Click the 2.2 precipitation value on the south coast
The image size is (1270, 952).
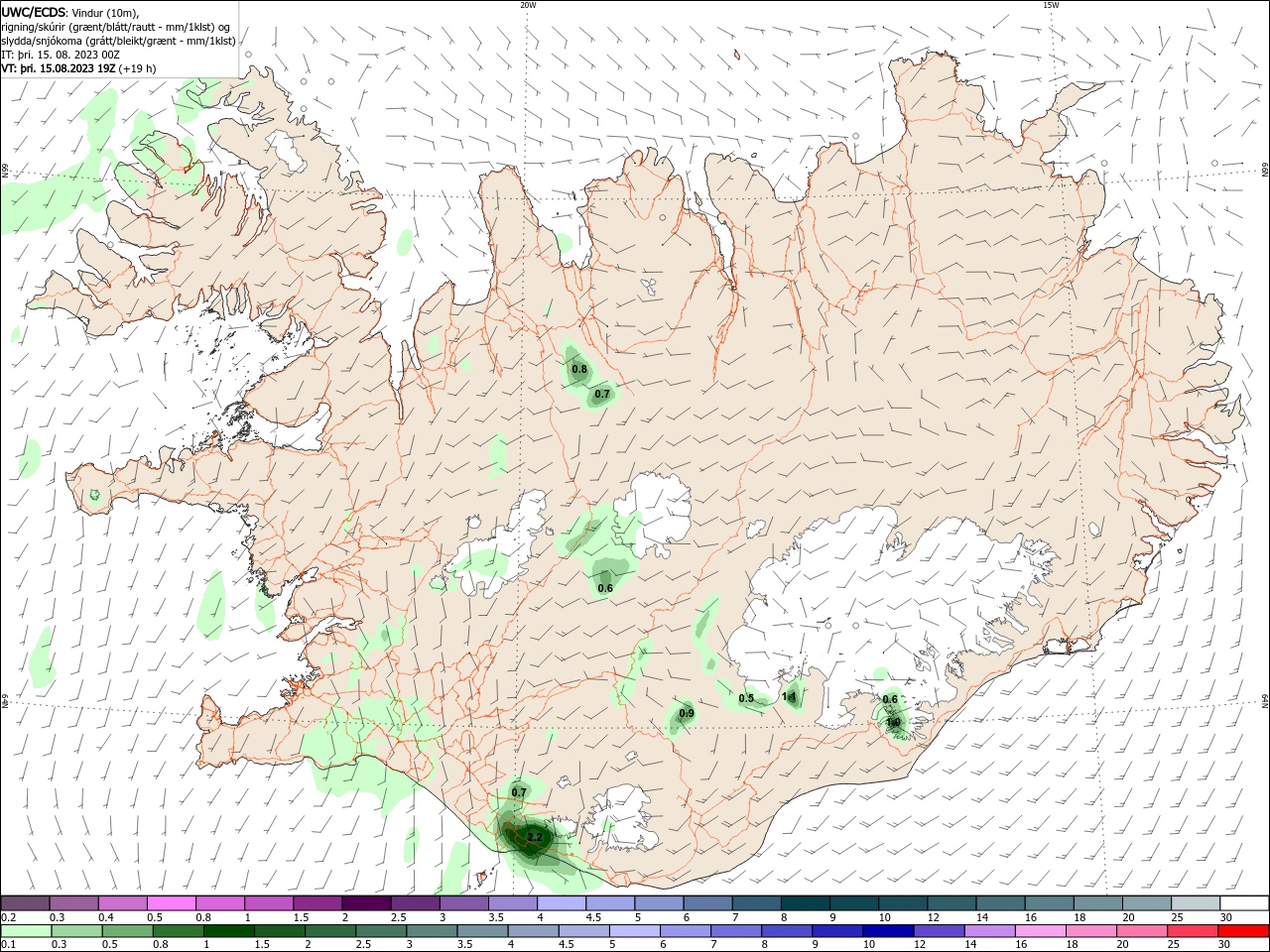pos(535,838)
